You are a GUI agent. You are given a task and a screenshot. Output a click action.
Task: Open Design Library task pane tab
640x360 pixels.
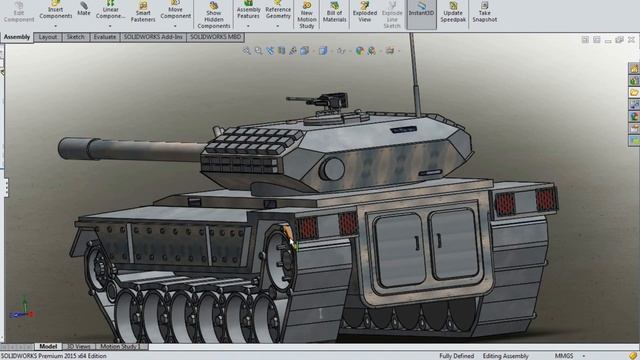(x=634, y=81)
